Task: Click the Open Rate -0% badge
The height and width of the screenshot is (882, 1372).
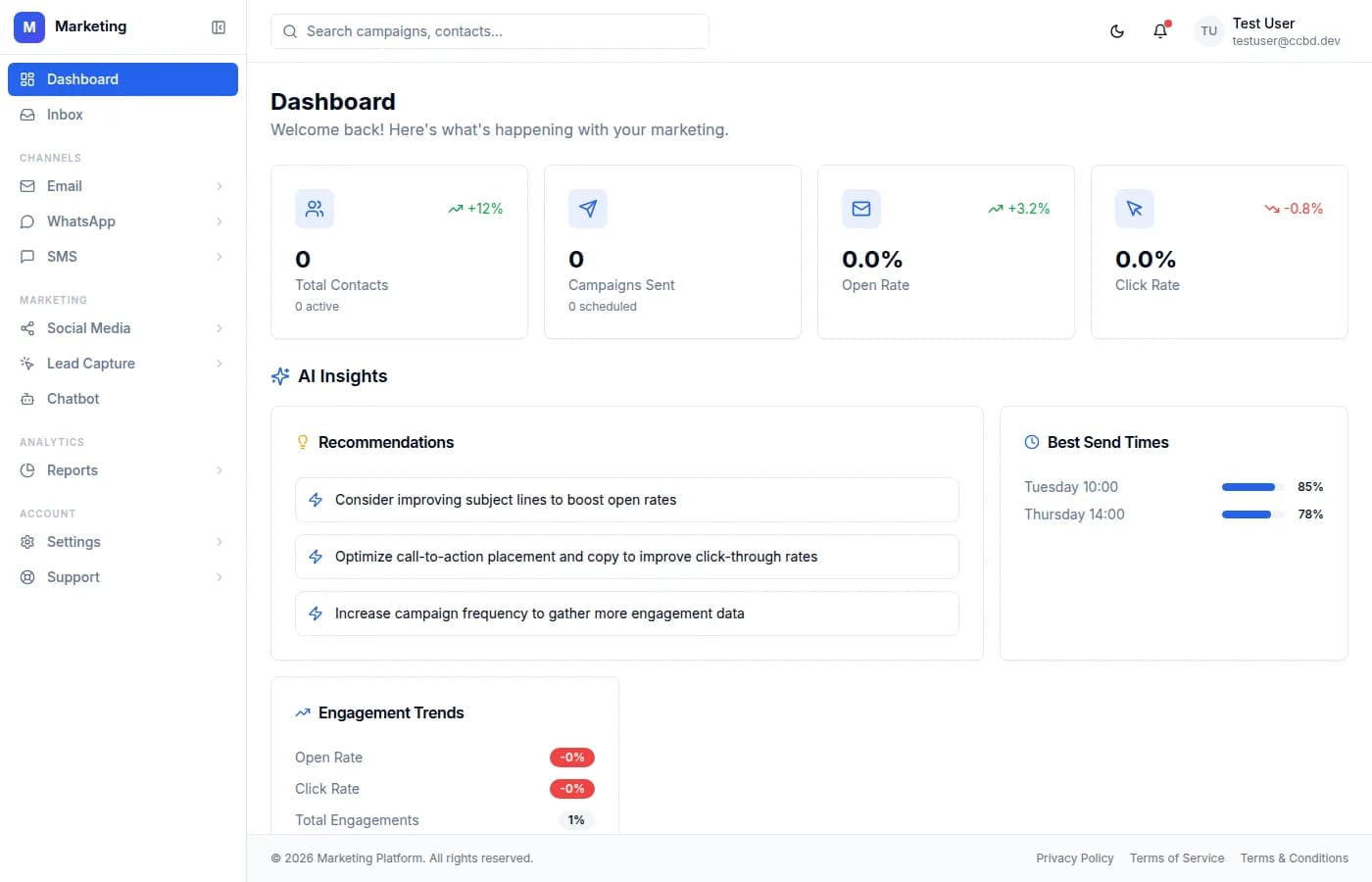Action: tap(572, 758)
